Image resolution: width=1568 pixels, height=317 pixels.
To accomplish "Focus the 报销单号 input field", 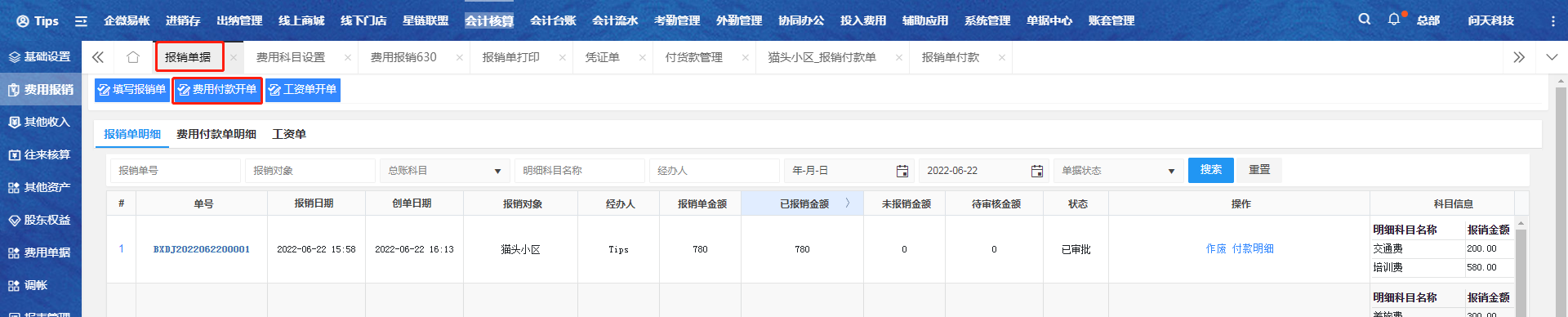I will tap(176, 171).
